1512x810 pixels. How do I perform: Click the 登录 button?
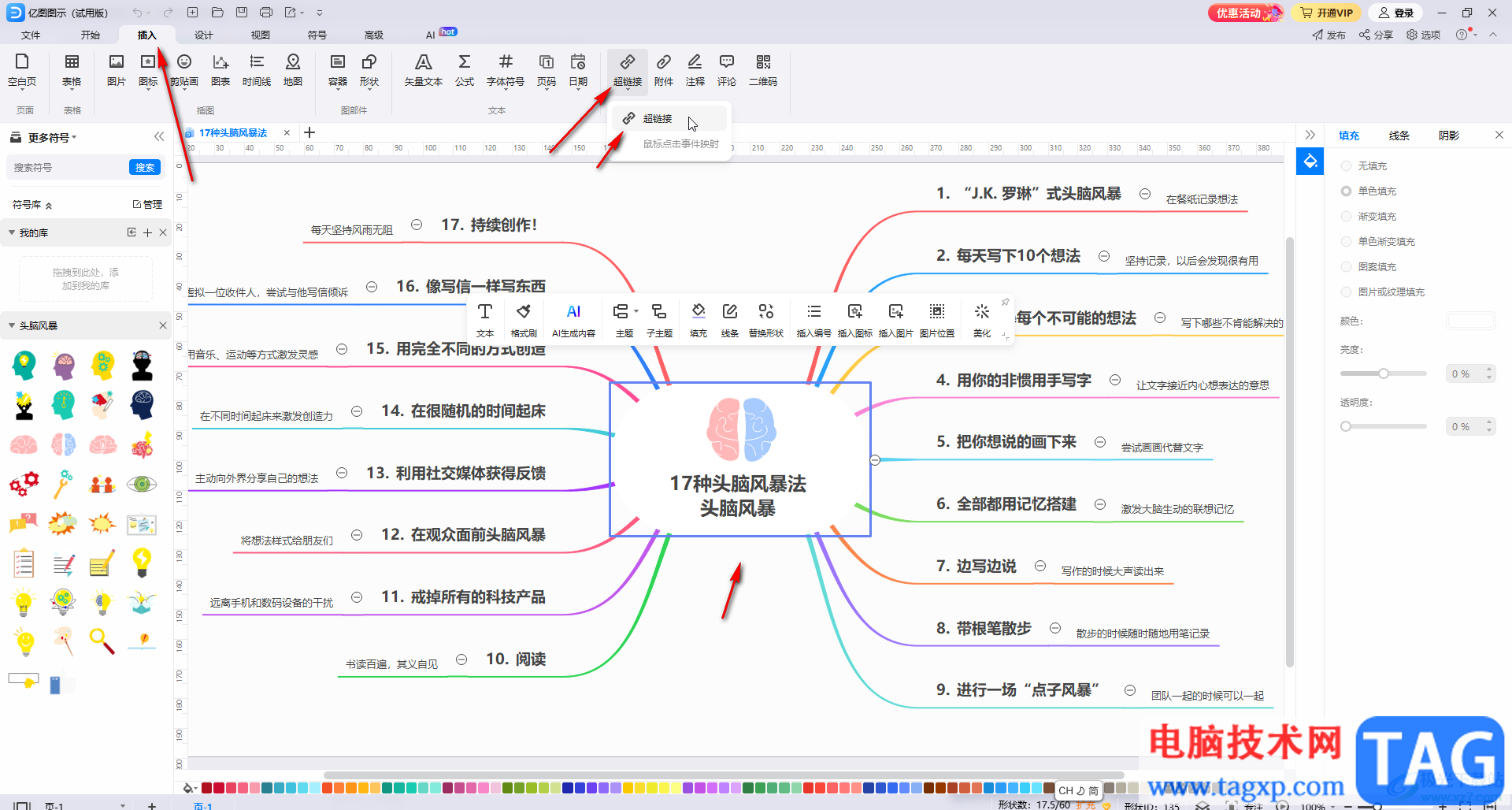[x=1396, y=13]
